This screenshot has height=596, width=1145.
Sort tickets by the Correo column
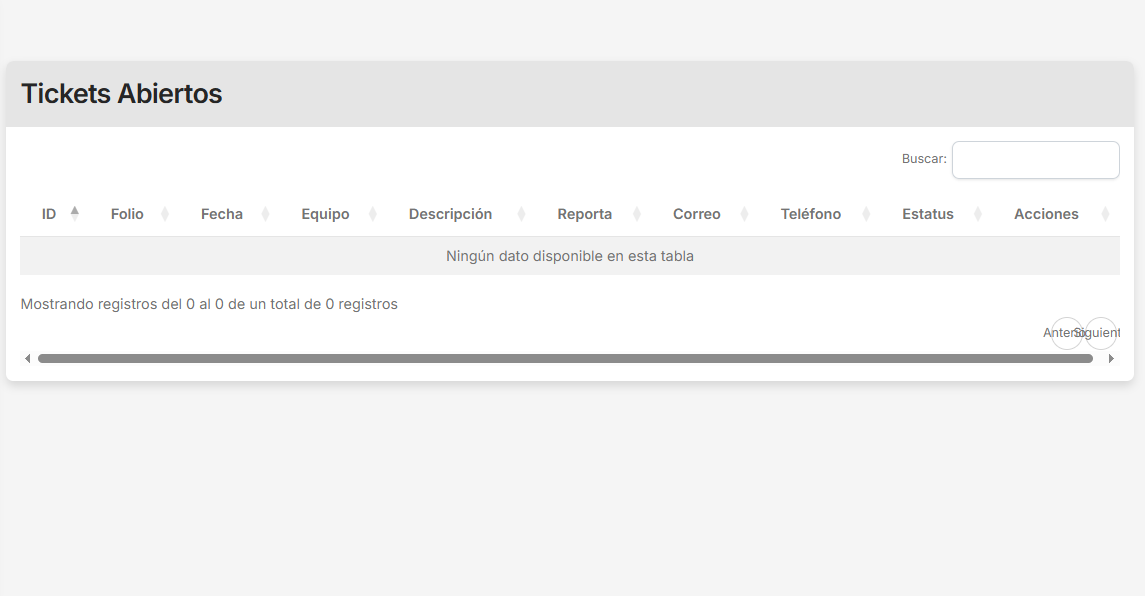697,213
